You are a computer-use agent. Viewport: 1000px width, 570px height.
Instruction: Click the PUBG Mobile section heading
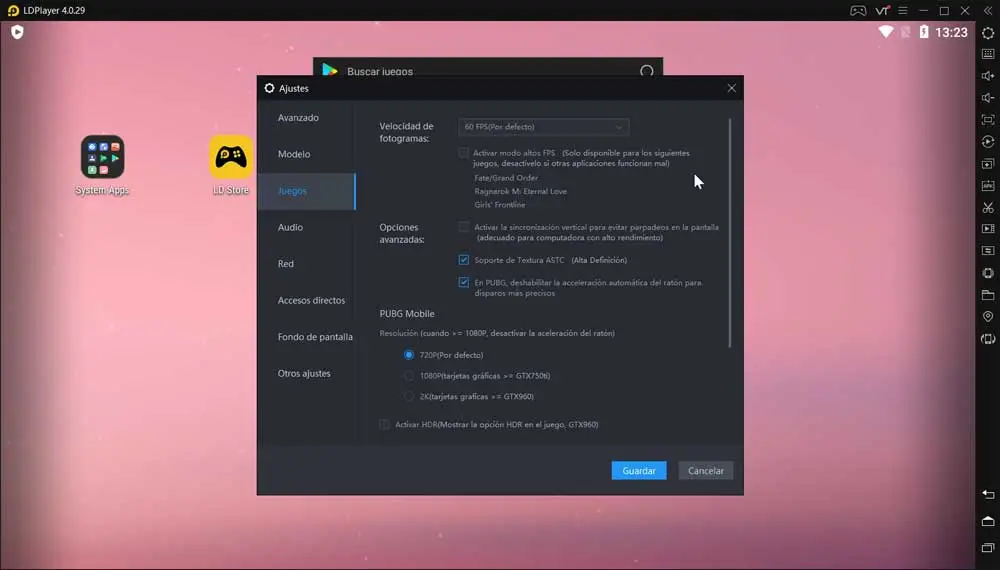[x=407, y=314]
